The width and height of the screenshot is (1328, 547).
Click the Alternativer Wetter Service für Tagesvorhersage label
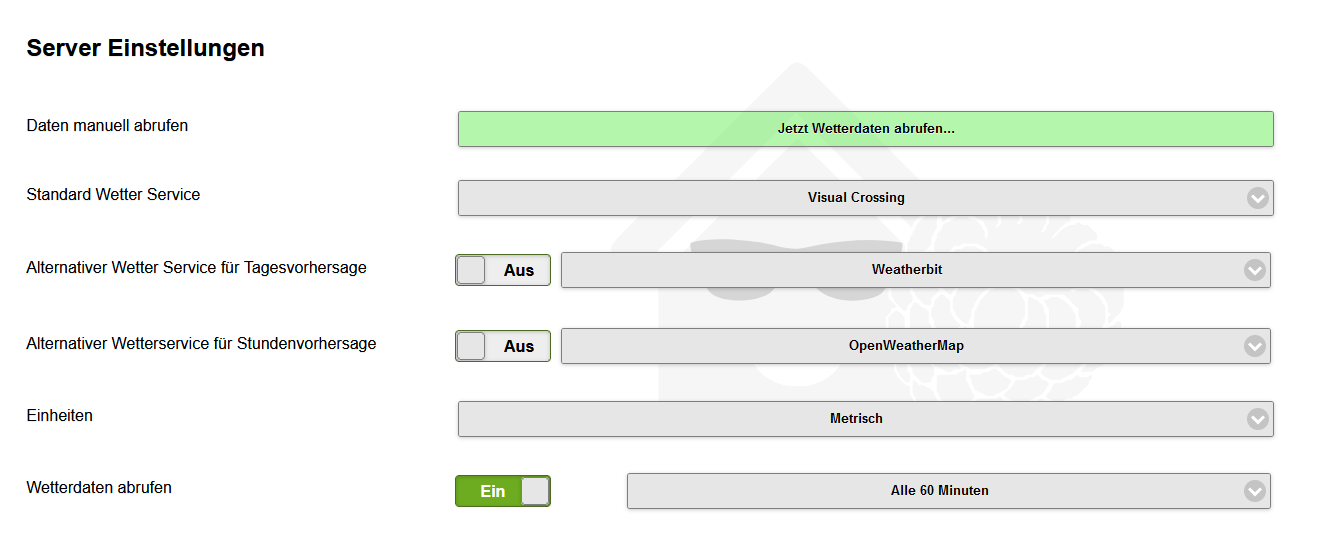coord(196,268)
